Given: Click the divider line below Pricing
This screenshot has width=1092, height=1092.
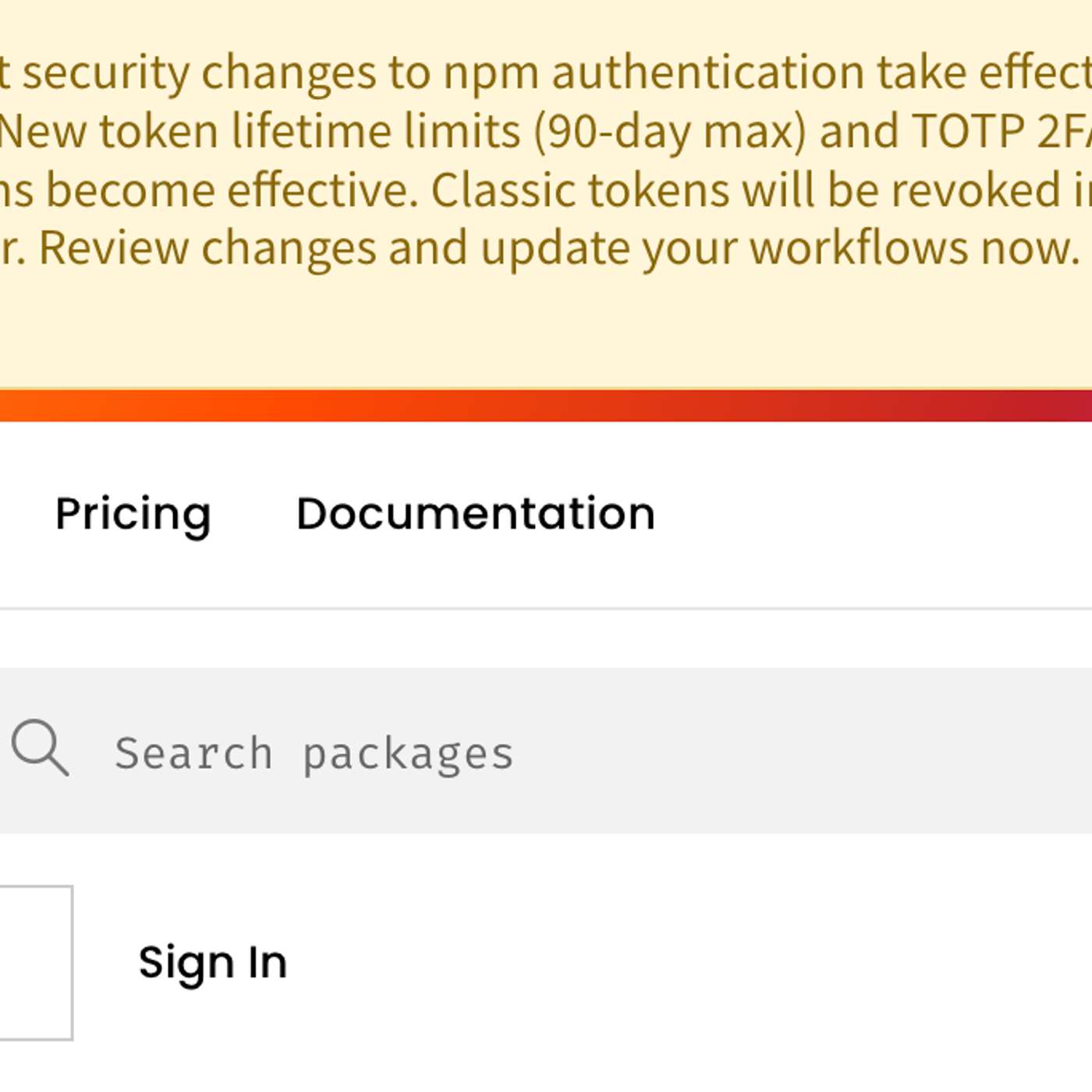Looking at the screenshot, I should point(546,608).
